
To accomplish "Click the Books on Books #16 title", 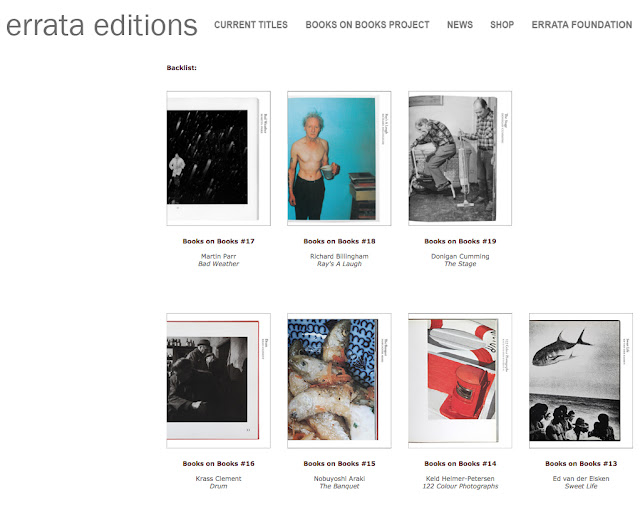I will (218, 464).
